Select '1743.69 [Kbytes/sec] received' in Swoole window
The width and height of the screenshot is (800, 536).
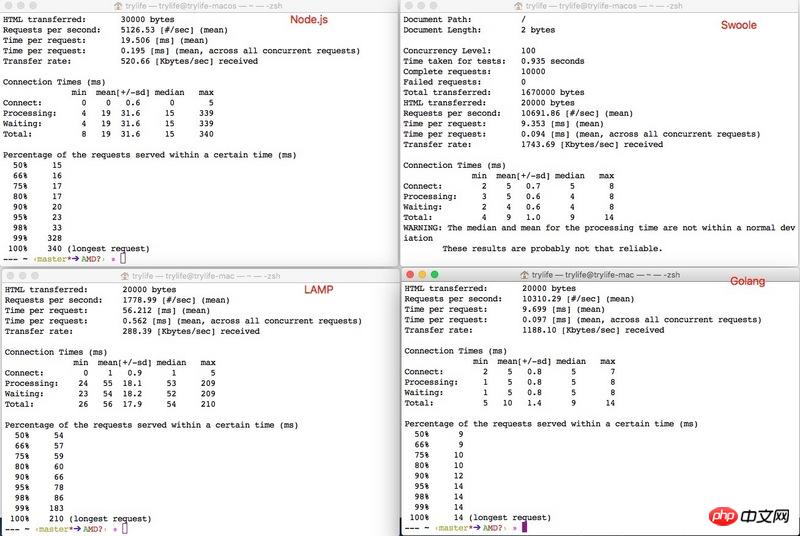pyautogui.click(x=592, y=145)
